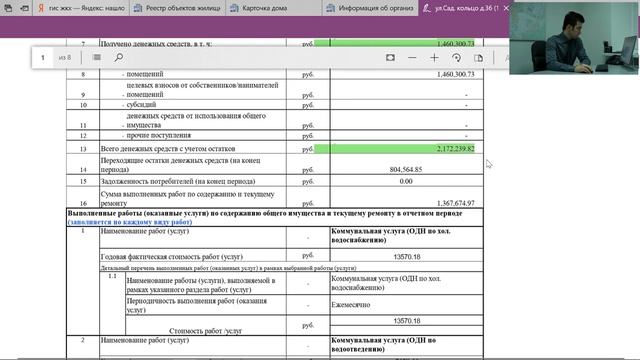
Task: Open the PDF page layout options
Action: coord(478,58)
